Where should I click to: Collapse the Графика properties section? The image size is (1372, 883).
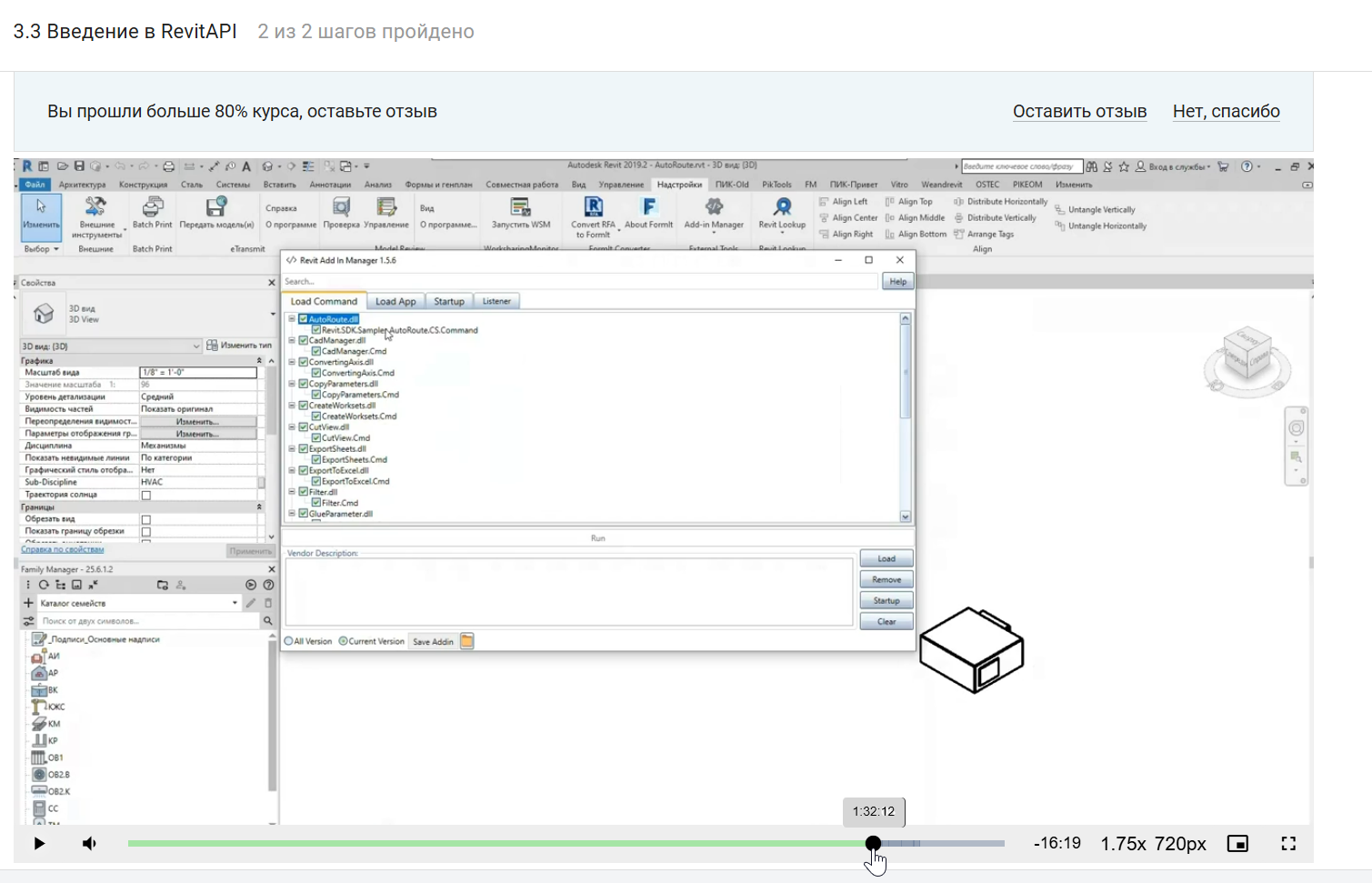pos(259,361)
